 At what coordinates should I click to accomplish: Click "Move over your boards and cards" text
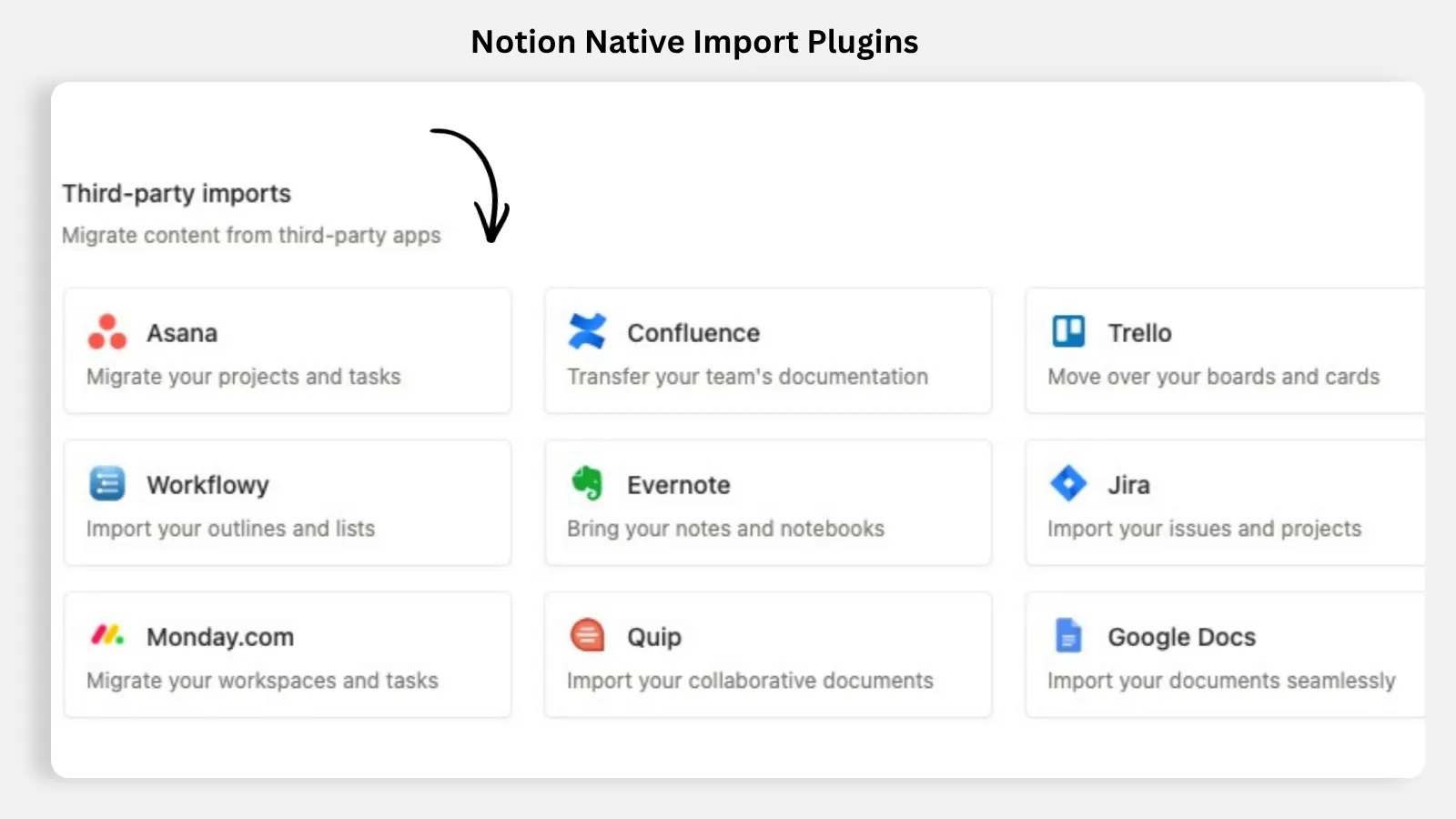(1214, 377)
